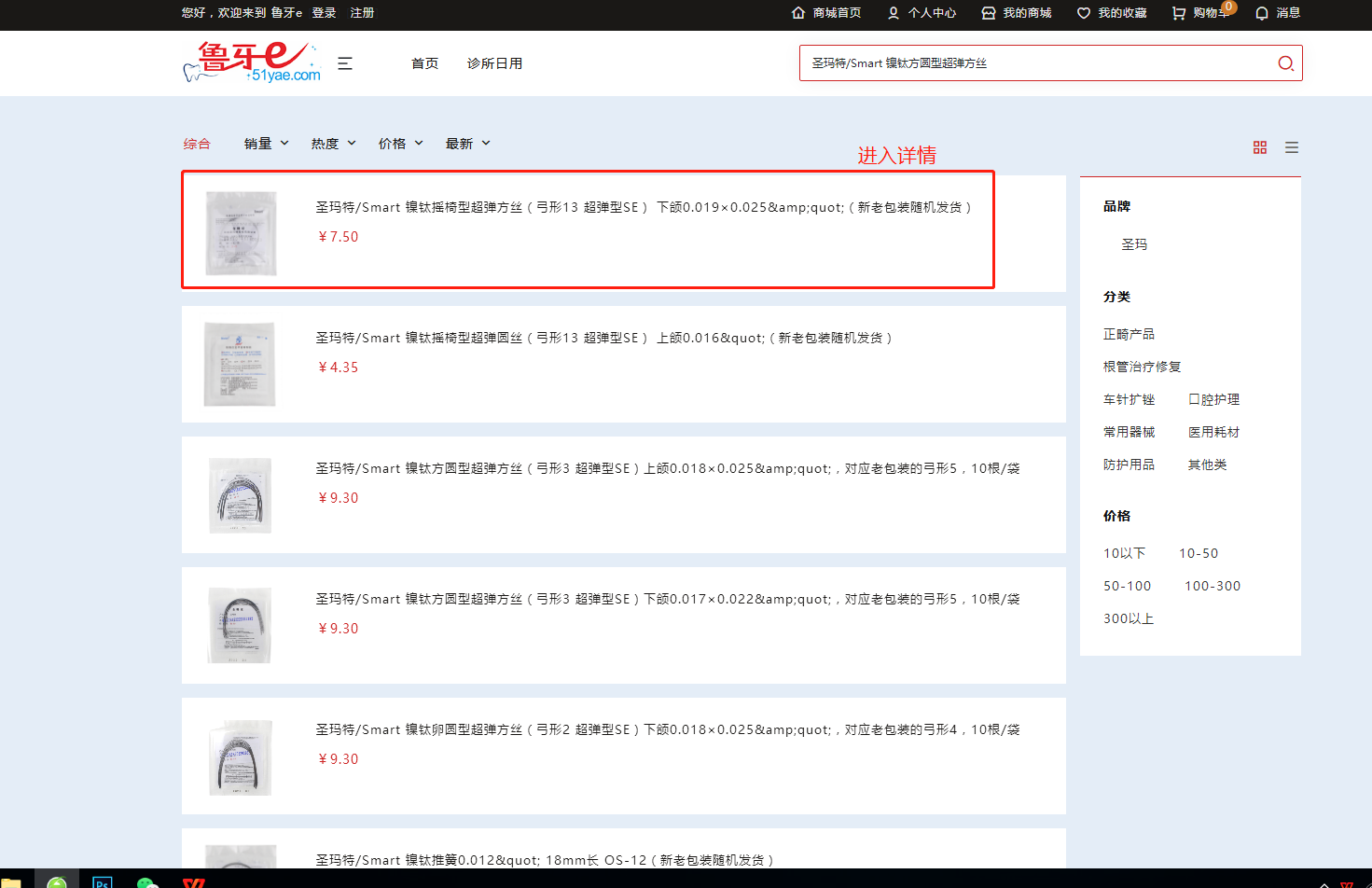Filter by category 防护用品
The height and width of the screenshot is (888, 1372).
click(x=1129, y=465)
